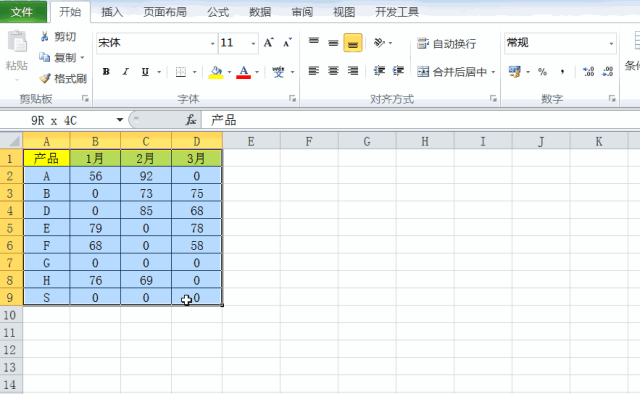Click cell A1 containing 产品
This screenshot has height=394, width=640.
pos(46,158)
